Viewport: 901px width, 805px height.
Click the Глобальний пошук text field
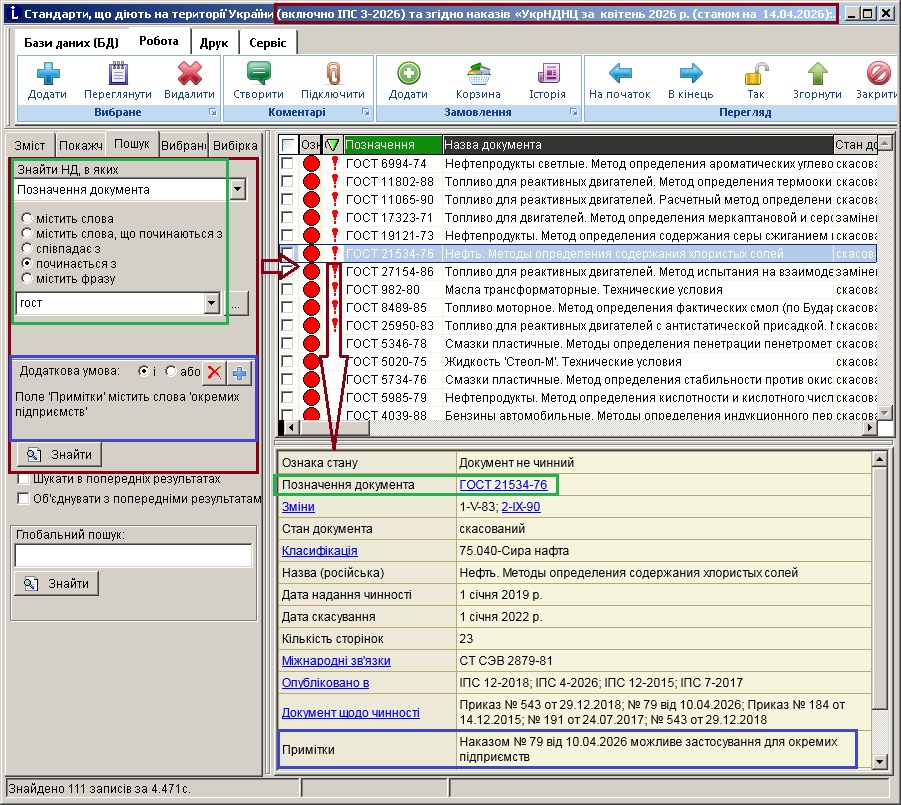(x=133, y=556)
